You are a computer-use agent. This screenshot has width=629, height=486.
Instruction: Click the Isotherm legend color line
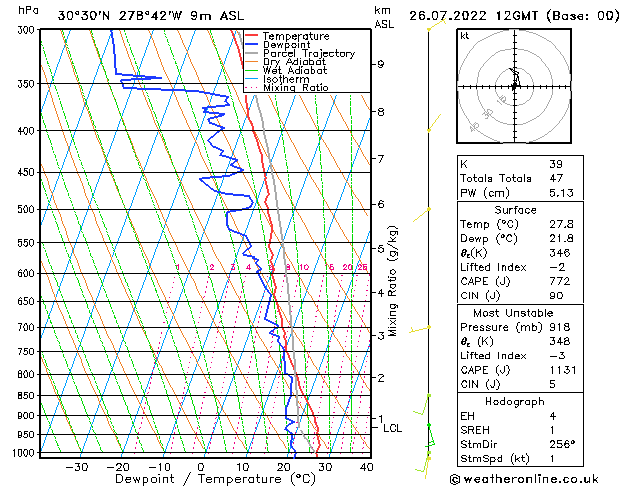tap(252, 79)
